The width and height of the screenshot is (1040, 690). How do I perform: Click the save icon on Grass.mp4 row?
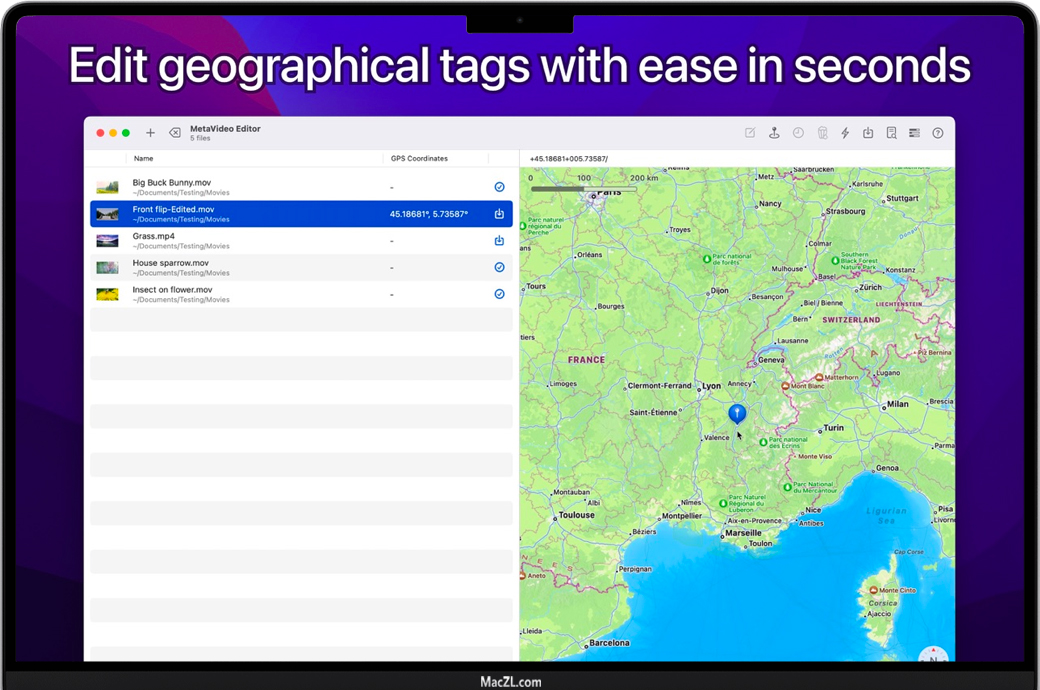(499, 241)
